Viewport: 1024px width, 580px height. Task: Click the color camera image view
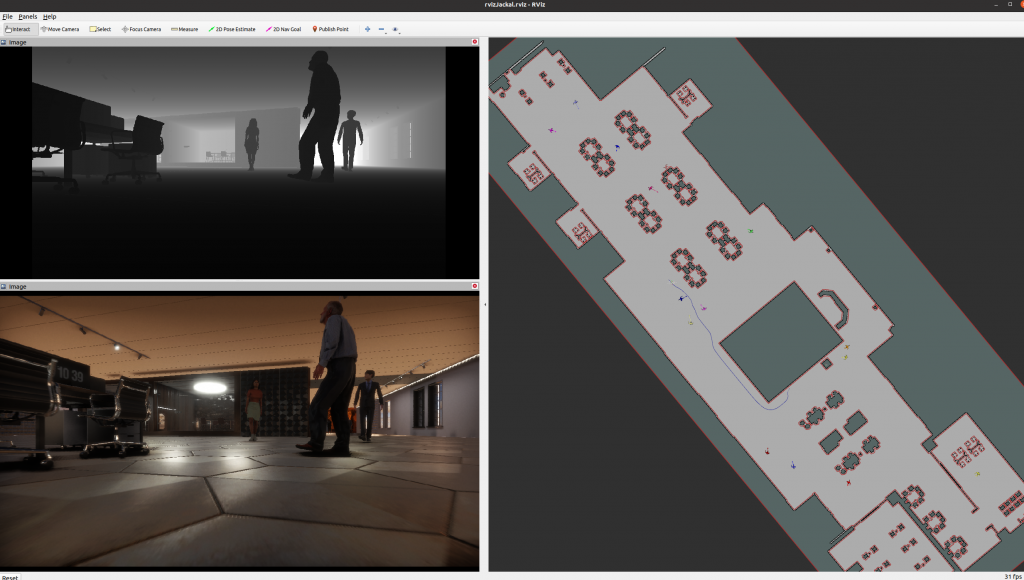tap(239, 431)
